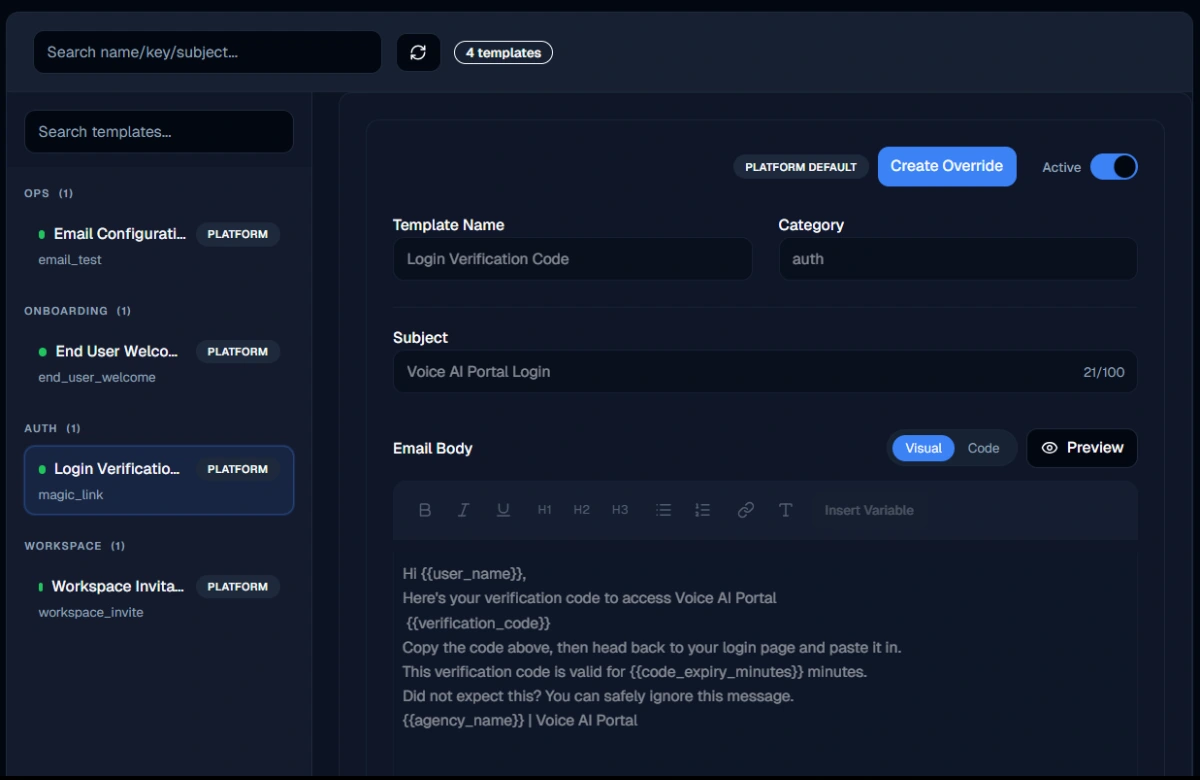Turn off the Active toggle switch
The height and width of the screenshot is (780, 1200).
1113,167
